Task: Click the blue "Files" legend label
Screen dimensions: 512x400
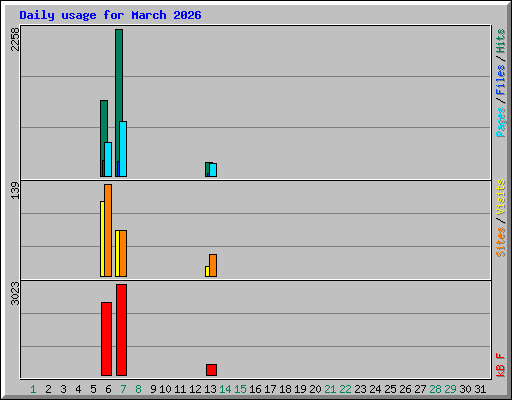Action: 500,80
